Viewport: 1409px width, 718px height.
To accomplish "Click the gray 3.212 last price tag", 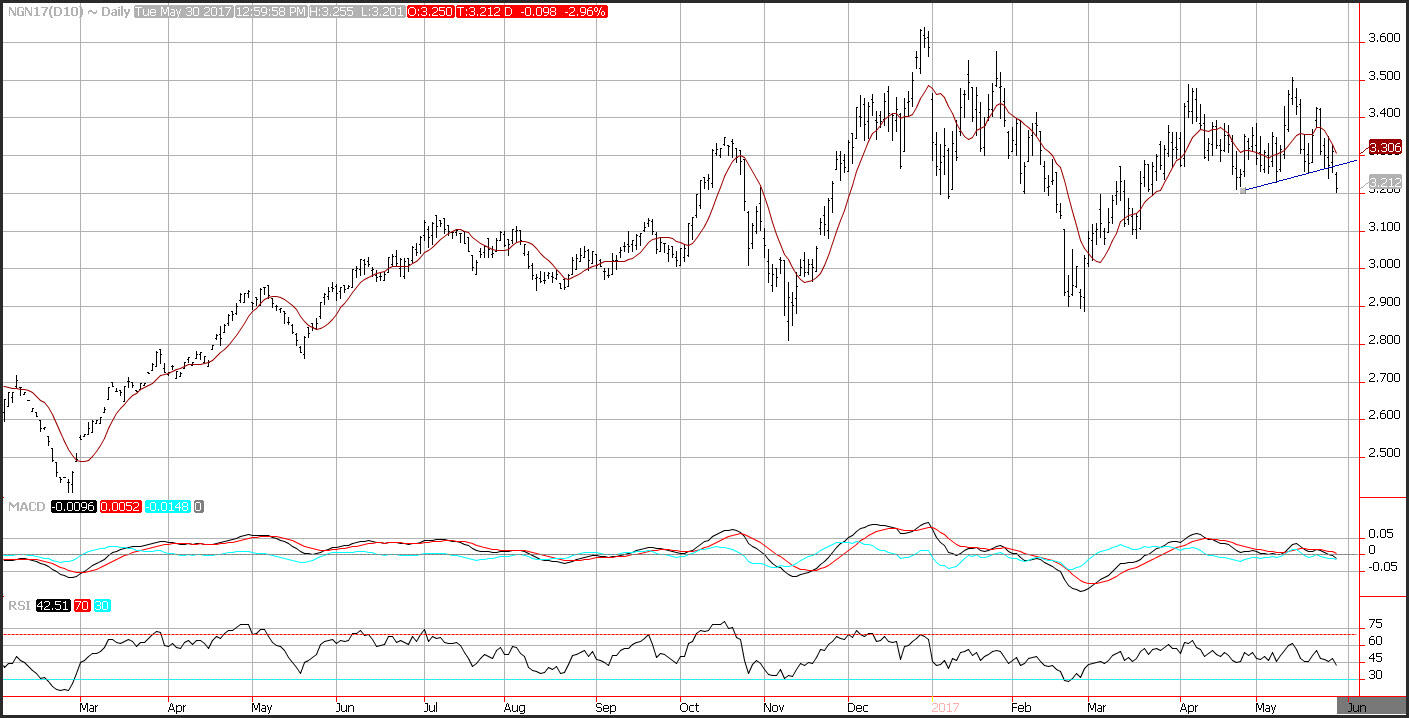I will coord(1385,183).
